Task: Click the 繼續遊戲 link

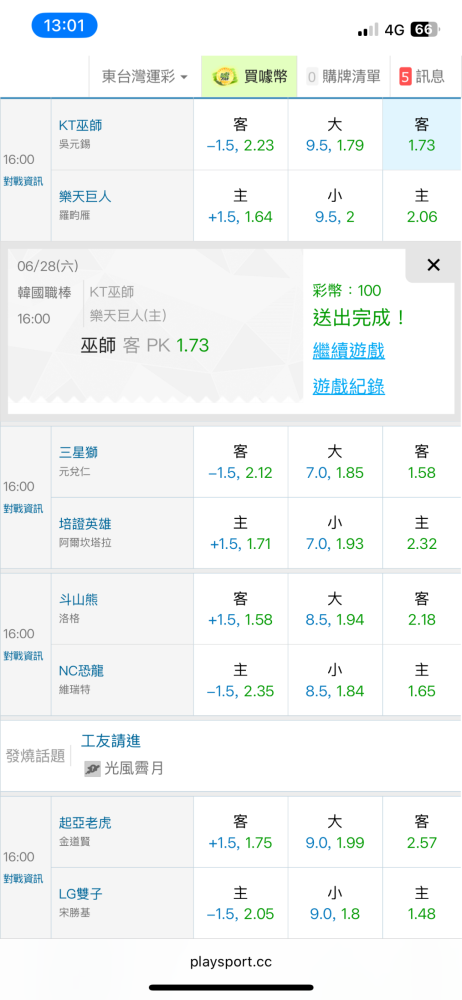Action: pos(348,350)
